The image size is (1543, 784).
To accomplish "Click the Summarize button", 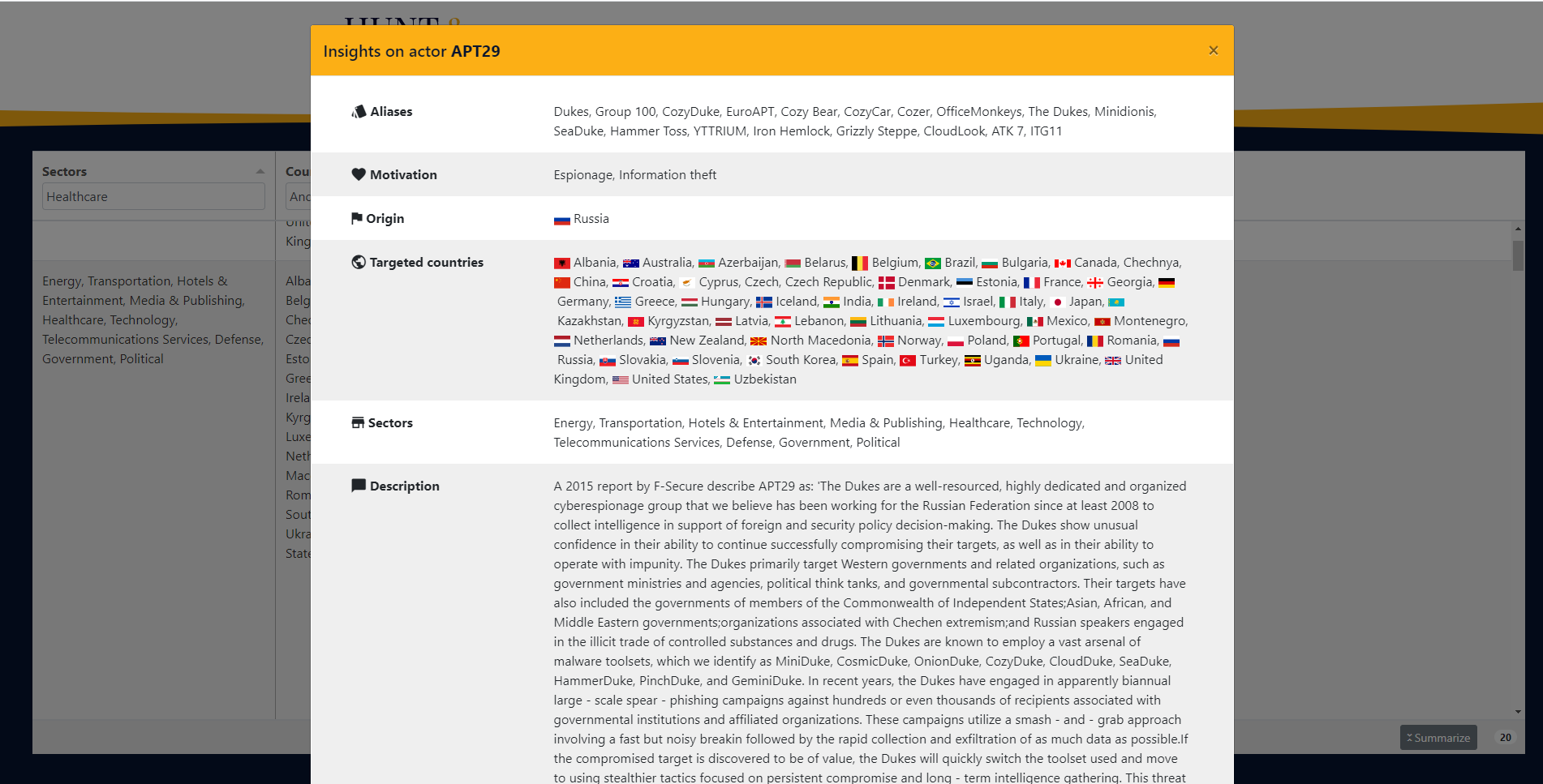I will pyautogui.click(x=1438, y=738).
